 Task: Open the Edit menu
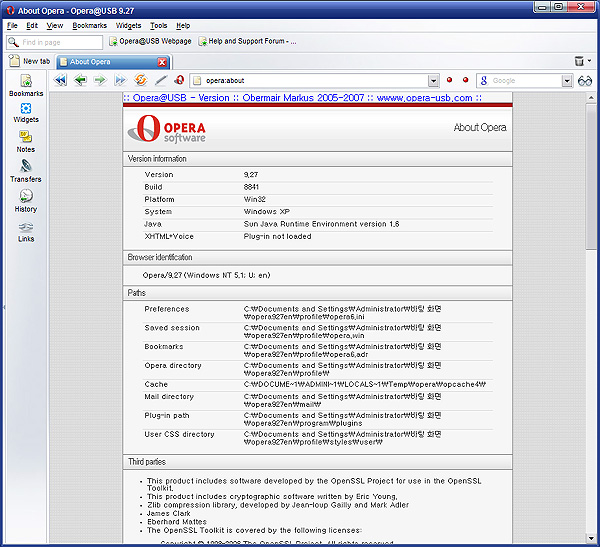pos(32,26)
